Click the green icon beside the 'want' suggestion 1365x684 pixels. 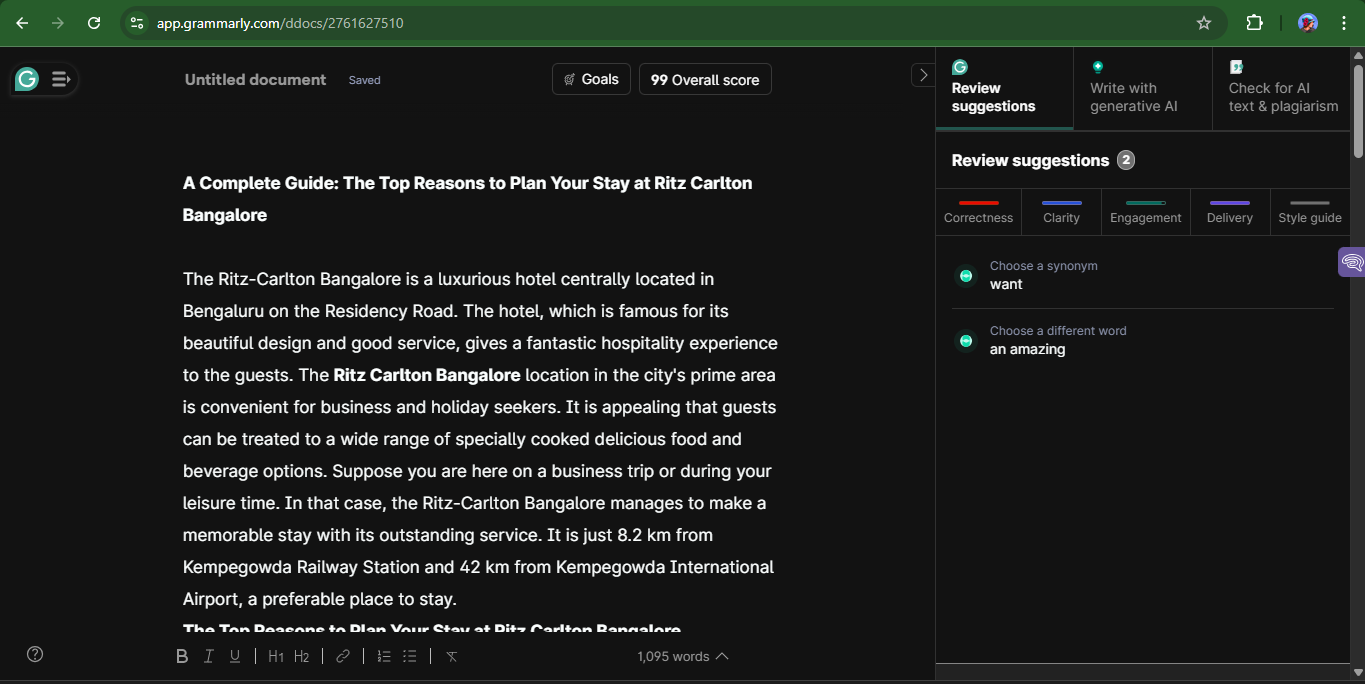click(x=966, y=276)
